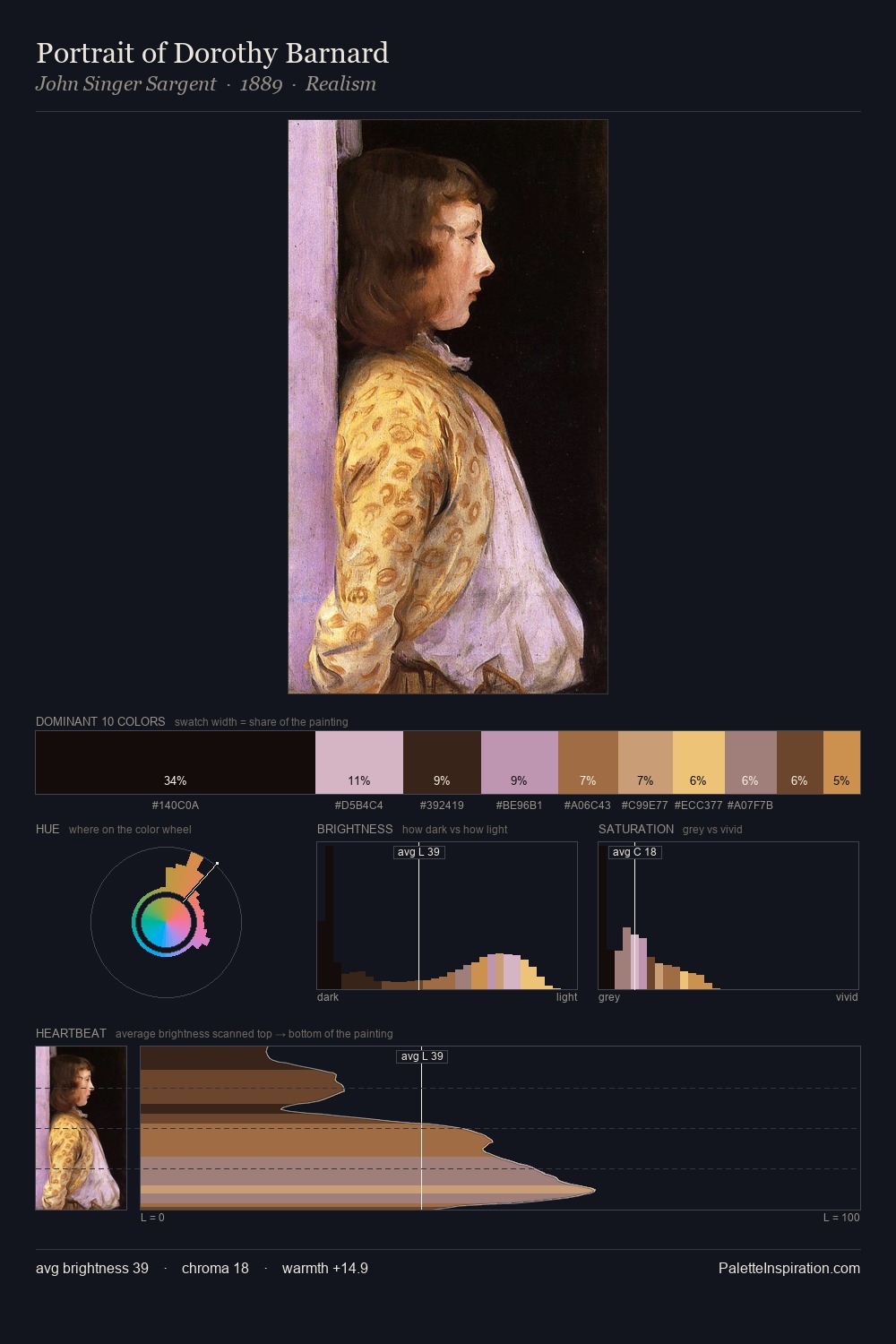Click the title 'Portrait of Dorothy Barnard'
896x1344 pixels.
pos(212,53)
